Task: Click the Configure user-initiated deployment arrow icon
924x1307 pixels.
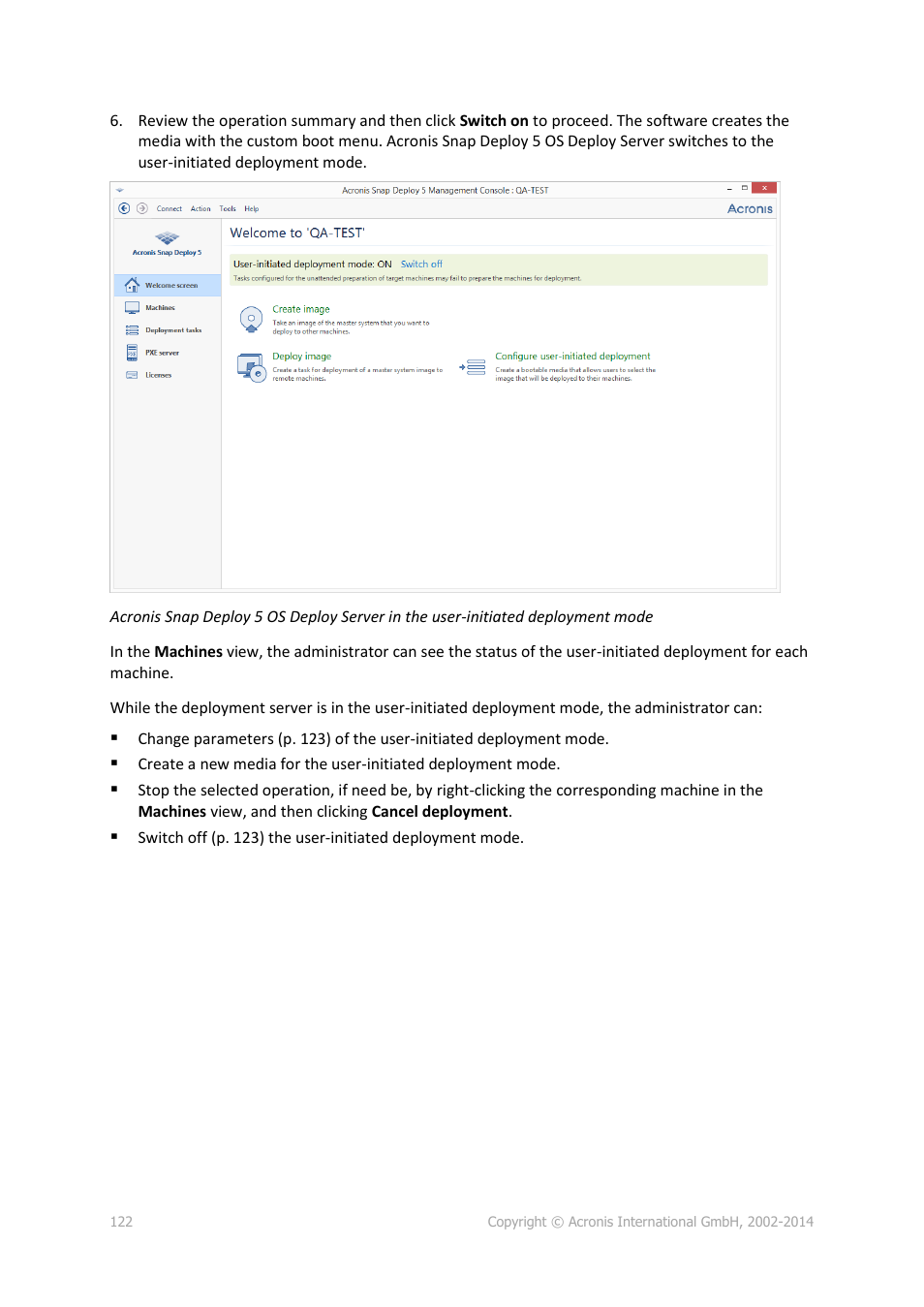Action: [473, 367]
